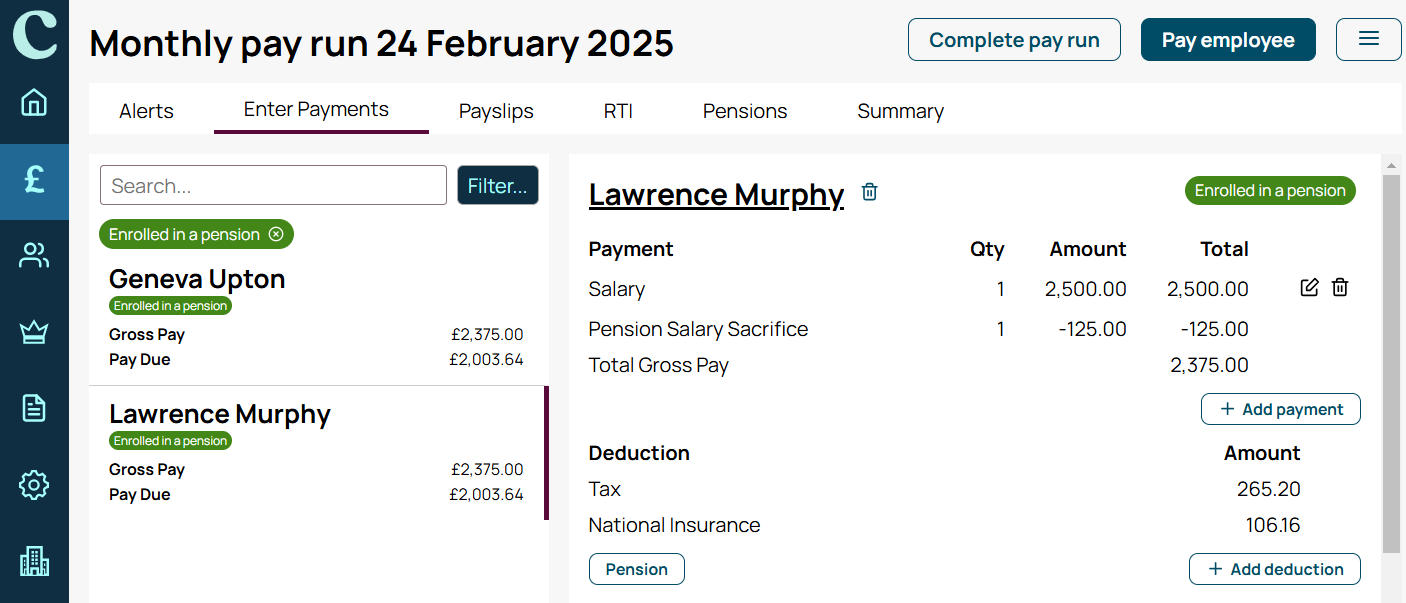The width and height of the screenshot is (1406, 603).
Task: Click the company building icon
Action: [x=34, y=561]
